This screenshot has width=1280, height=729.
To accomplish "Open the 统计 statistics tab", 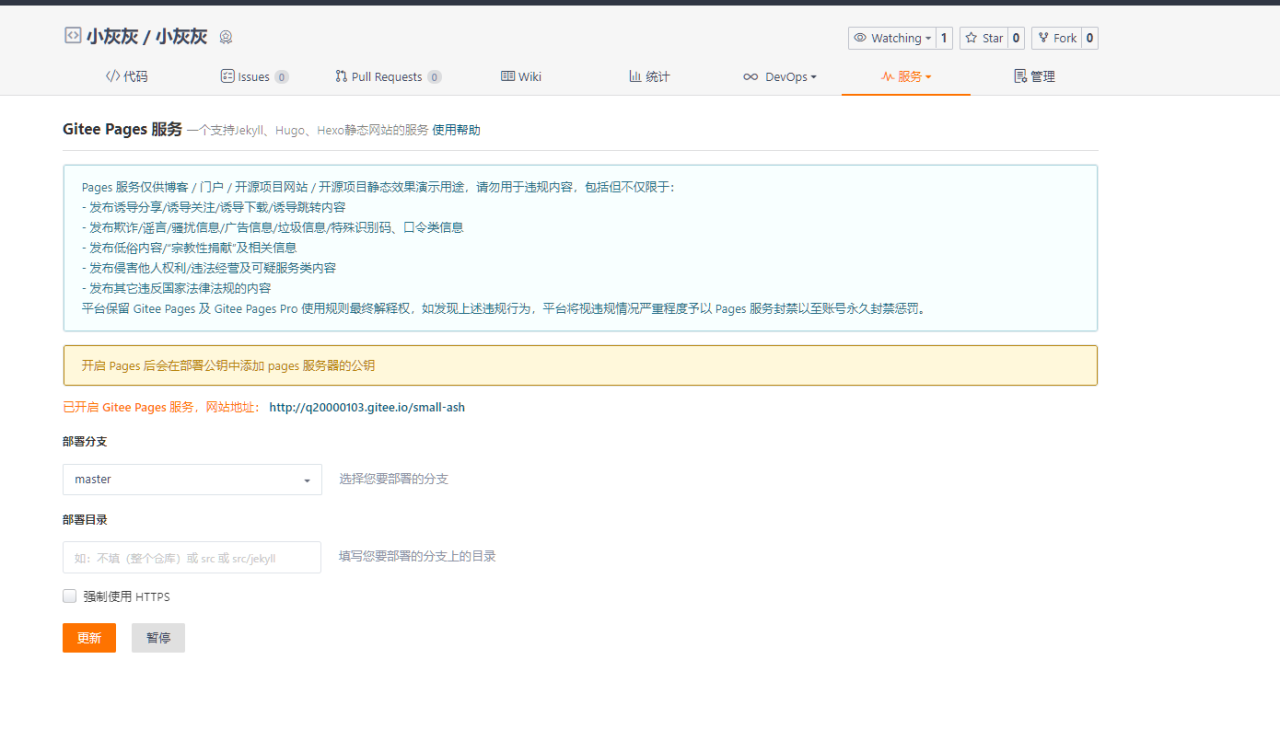I will point(649,77).
